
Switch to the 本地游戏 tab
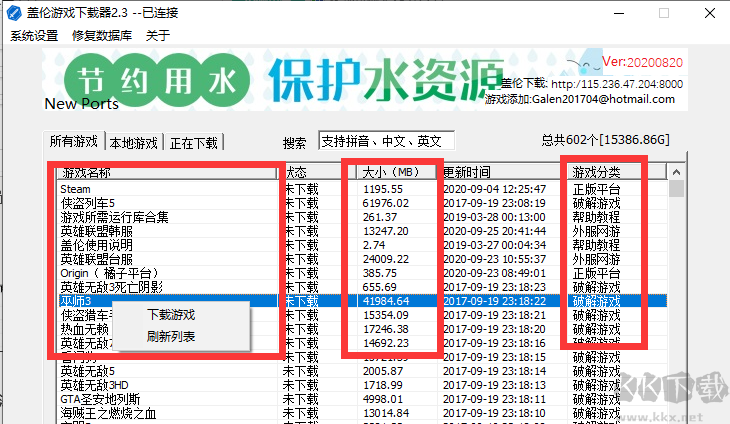tap(134, 143)
